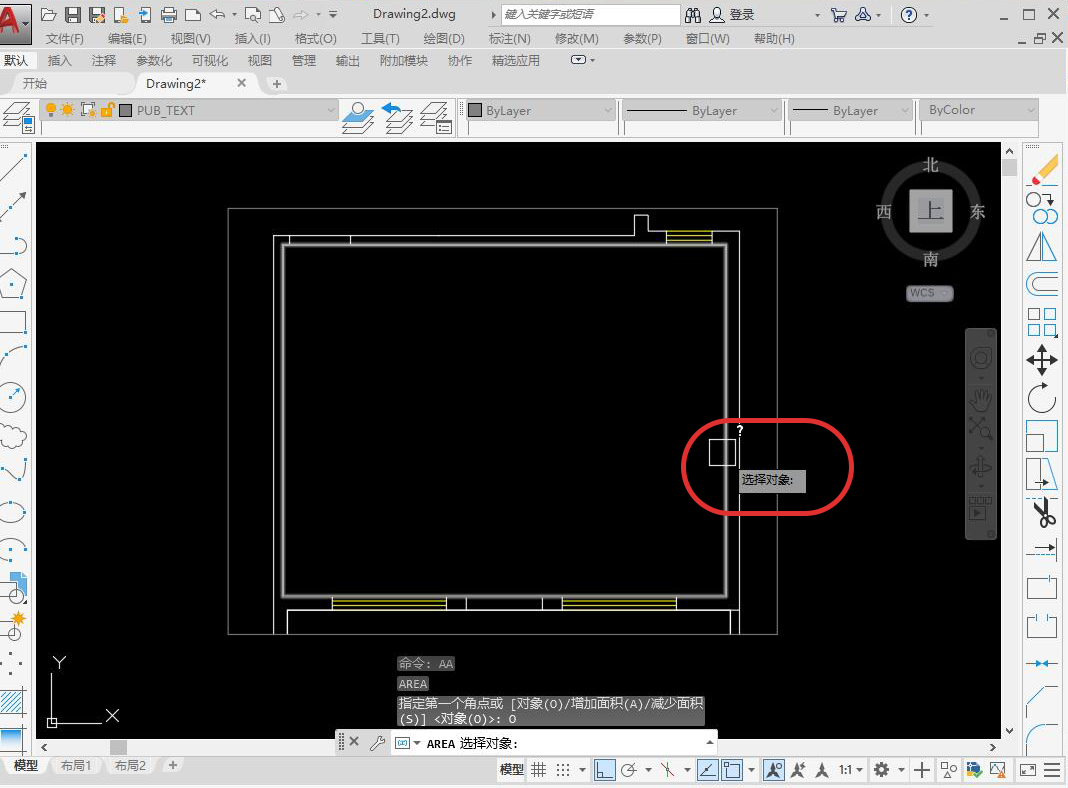Image resolution: width=1068 pixels, height=788 pixels.
Task: Select the Copy objects tool
Action: (x=1042, y=208)
